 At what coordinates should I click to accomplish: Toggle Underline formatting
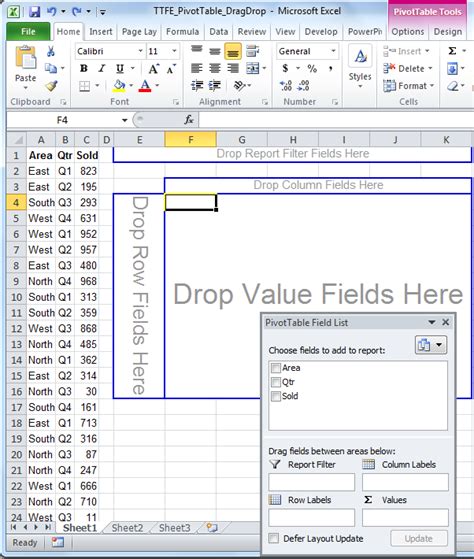pyautogui.click(x=120, y=68)
